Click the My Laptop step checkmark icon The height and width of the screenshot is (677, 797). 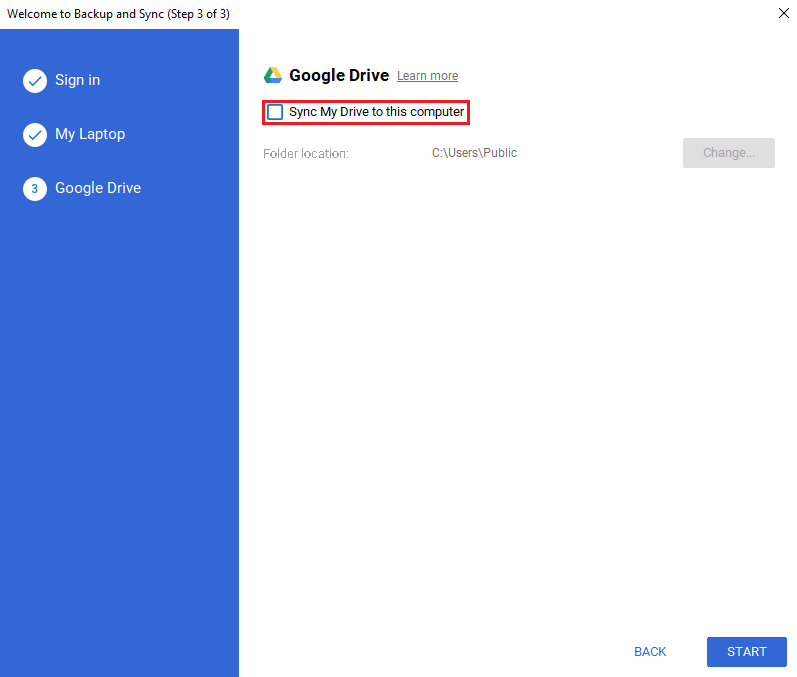point(35,135)
